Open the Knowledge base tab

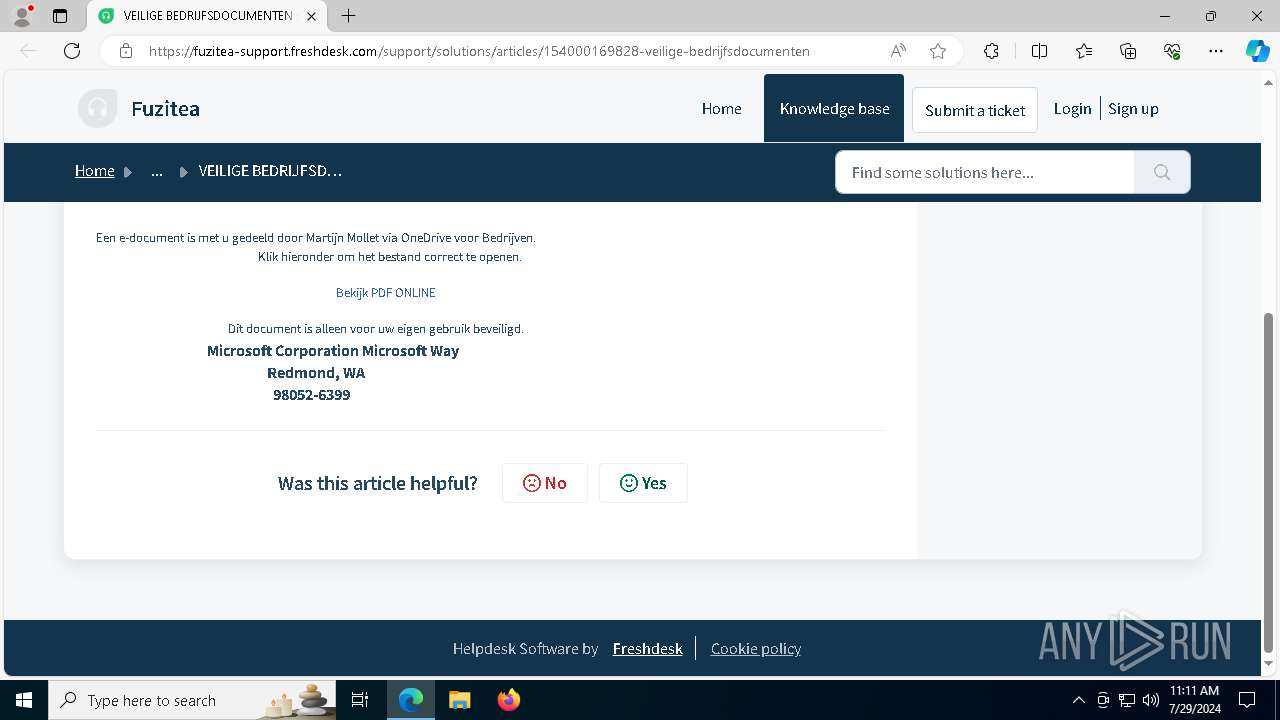834,108
